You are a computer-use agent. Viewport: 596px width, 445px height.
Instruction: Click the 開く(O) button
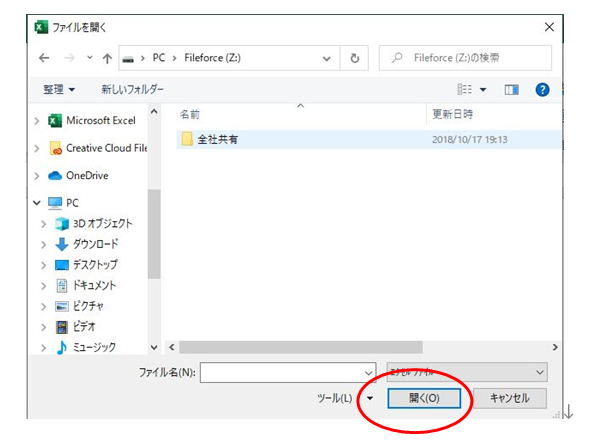point(424,398)
